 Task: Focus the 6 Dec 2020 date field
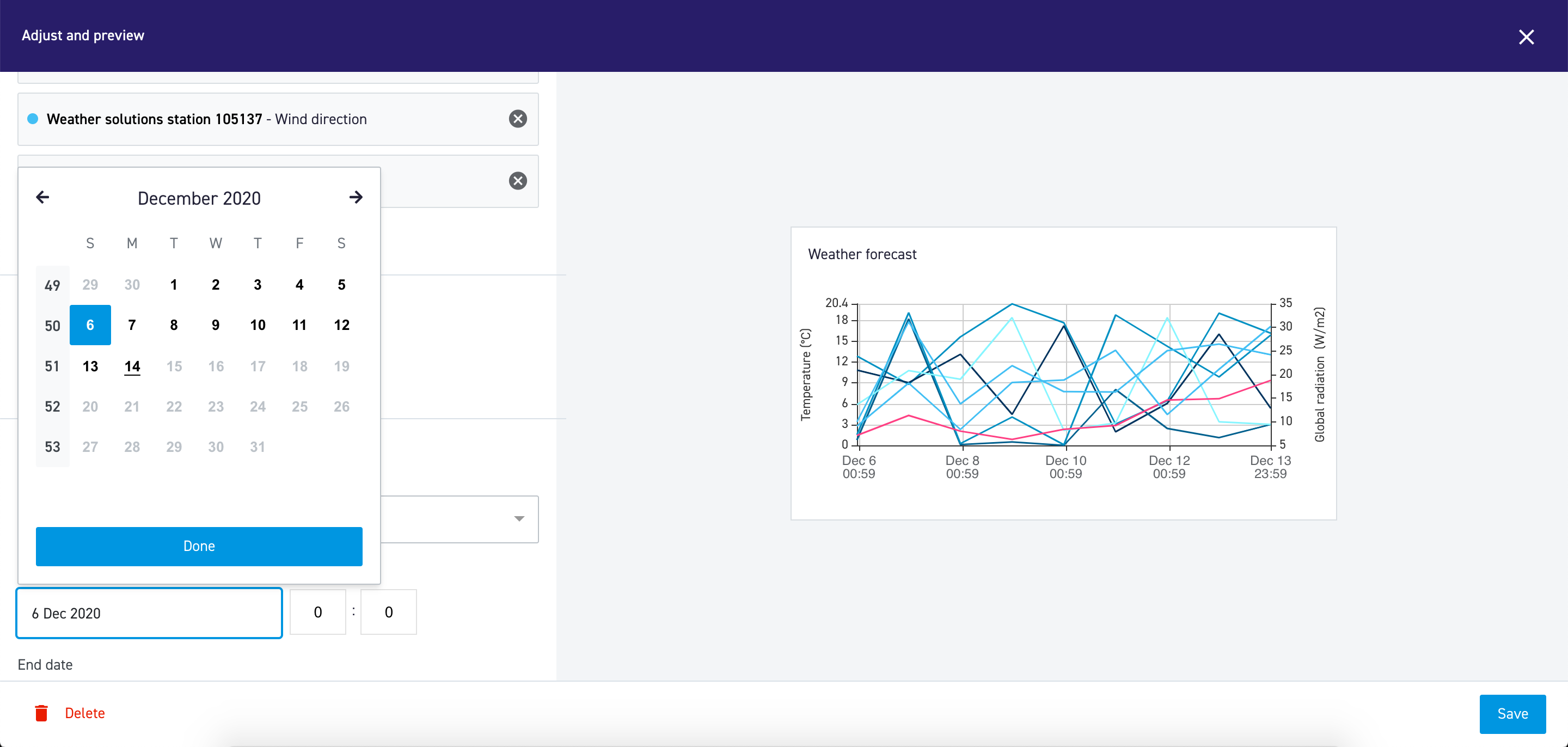pyautogui.click(x=149, y=613)
